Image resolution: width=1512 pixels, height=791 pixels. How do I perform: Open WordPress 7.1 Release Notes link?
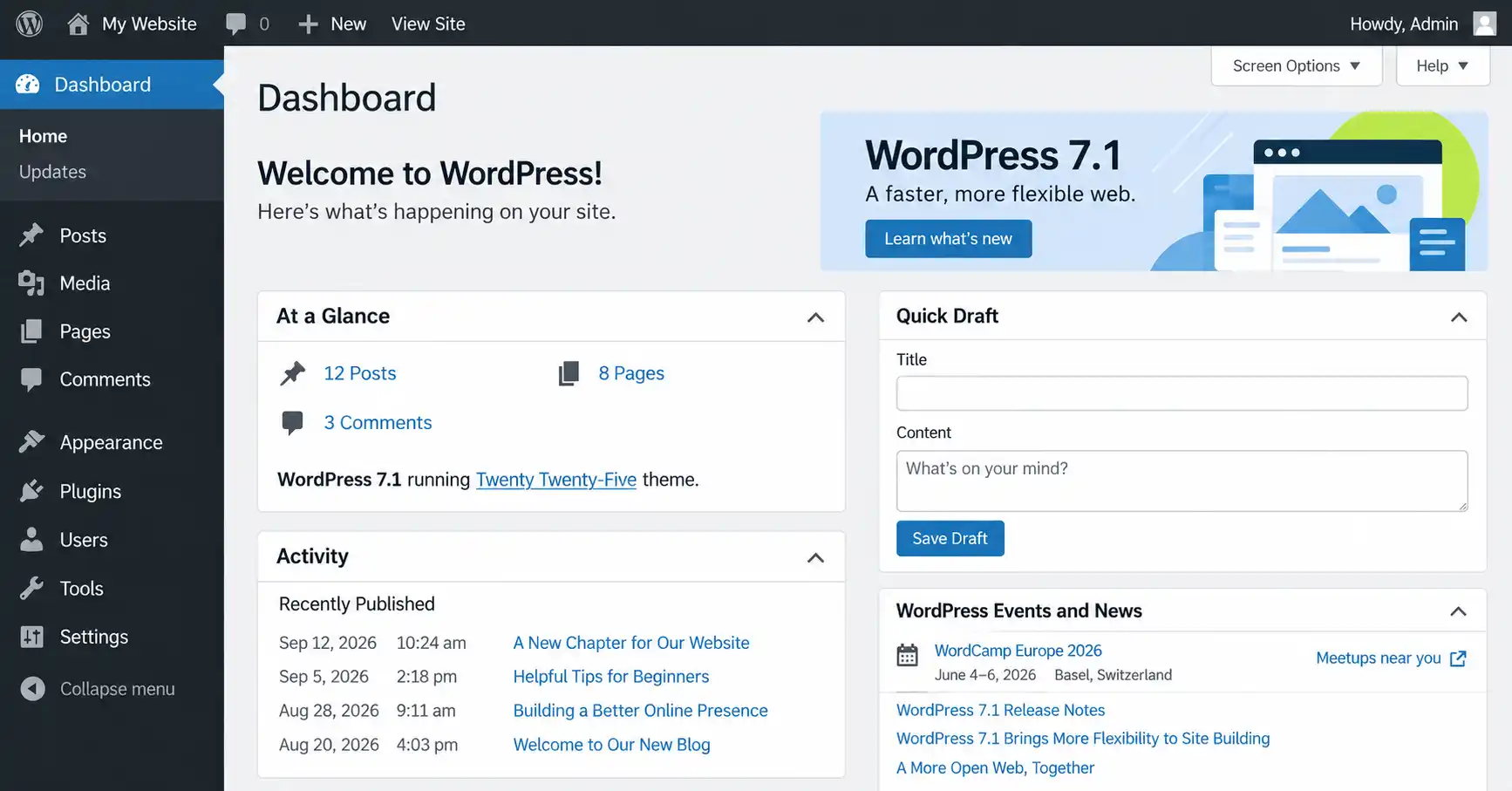tap(1000, 710)
